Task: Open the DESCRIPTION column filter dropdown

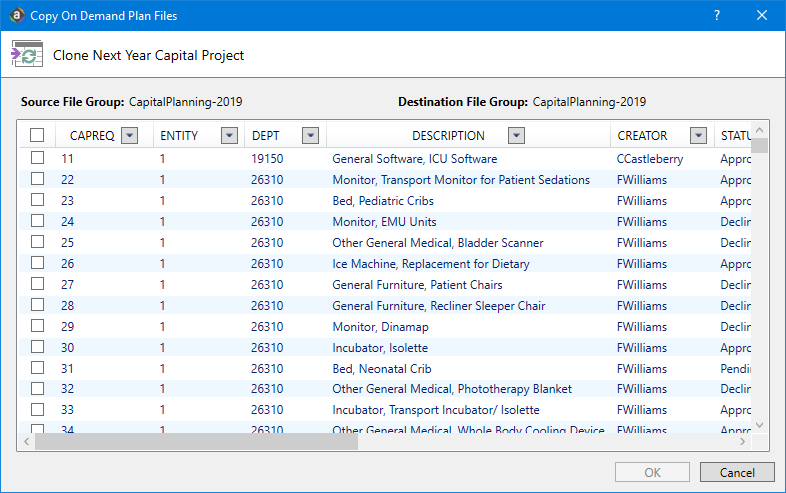Action: [x=516, y=136]
